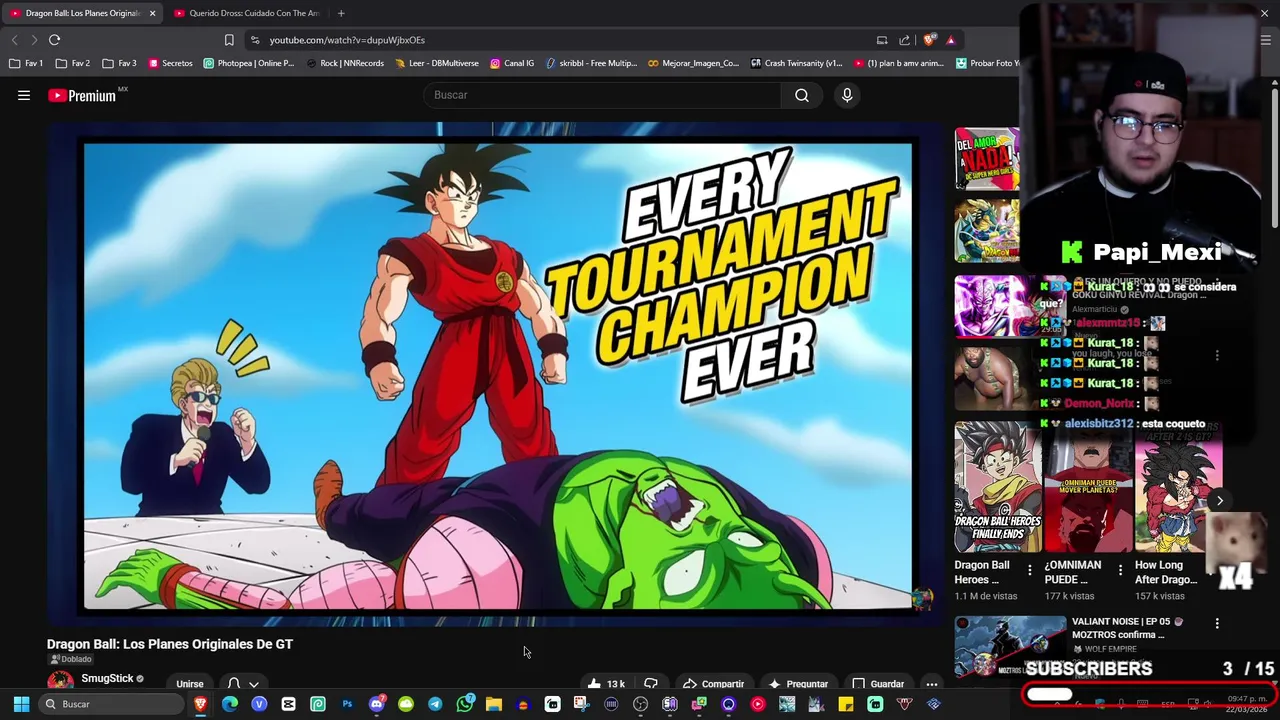Close the Dragon Ball tab
This screenshot has width=1280, height=720.
[x=152, y=13]
